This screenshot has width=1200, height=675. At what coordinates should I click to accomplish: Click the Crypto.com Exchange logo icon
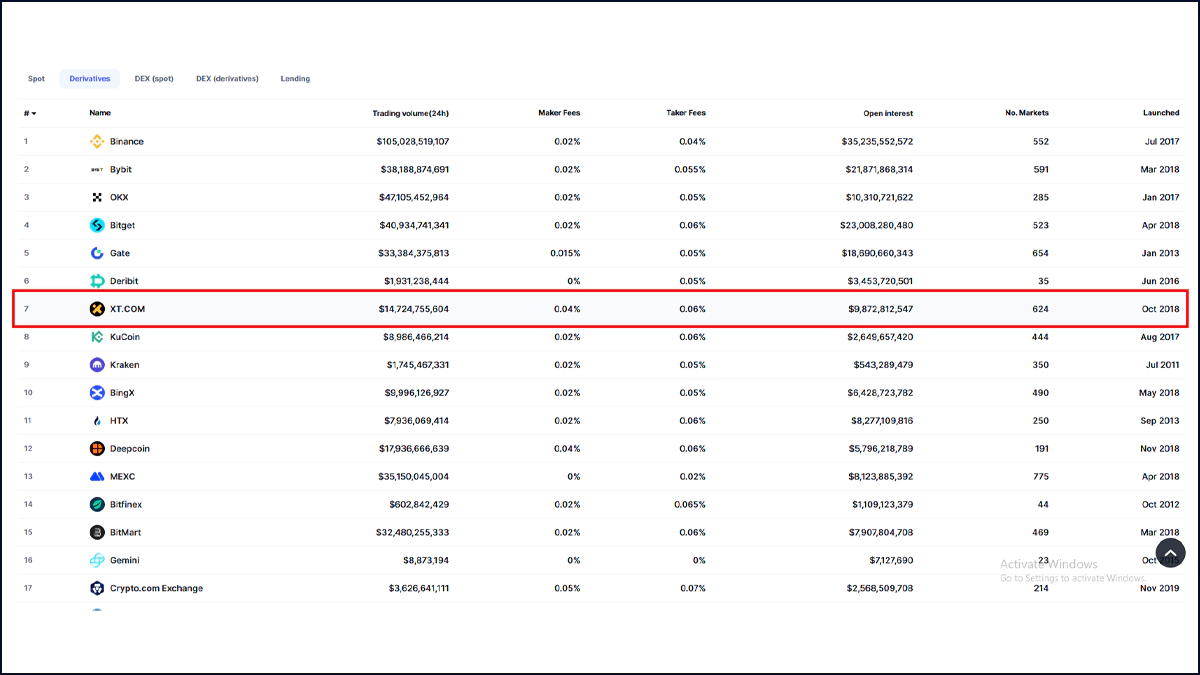click(x=97, y=589)
